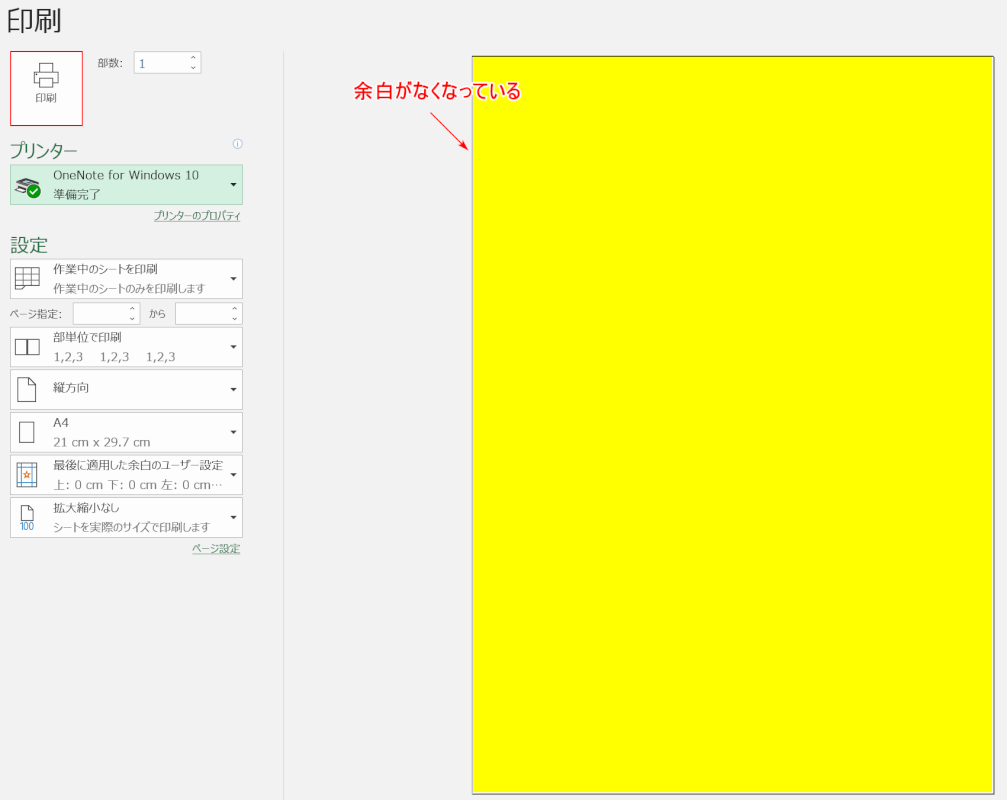Increment the ページ指定 start page value
Viewport: 1007px width, 800px height.
click(x=132, y=309)
